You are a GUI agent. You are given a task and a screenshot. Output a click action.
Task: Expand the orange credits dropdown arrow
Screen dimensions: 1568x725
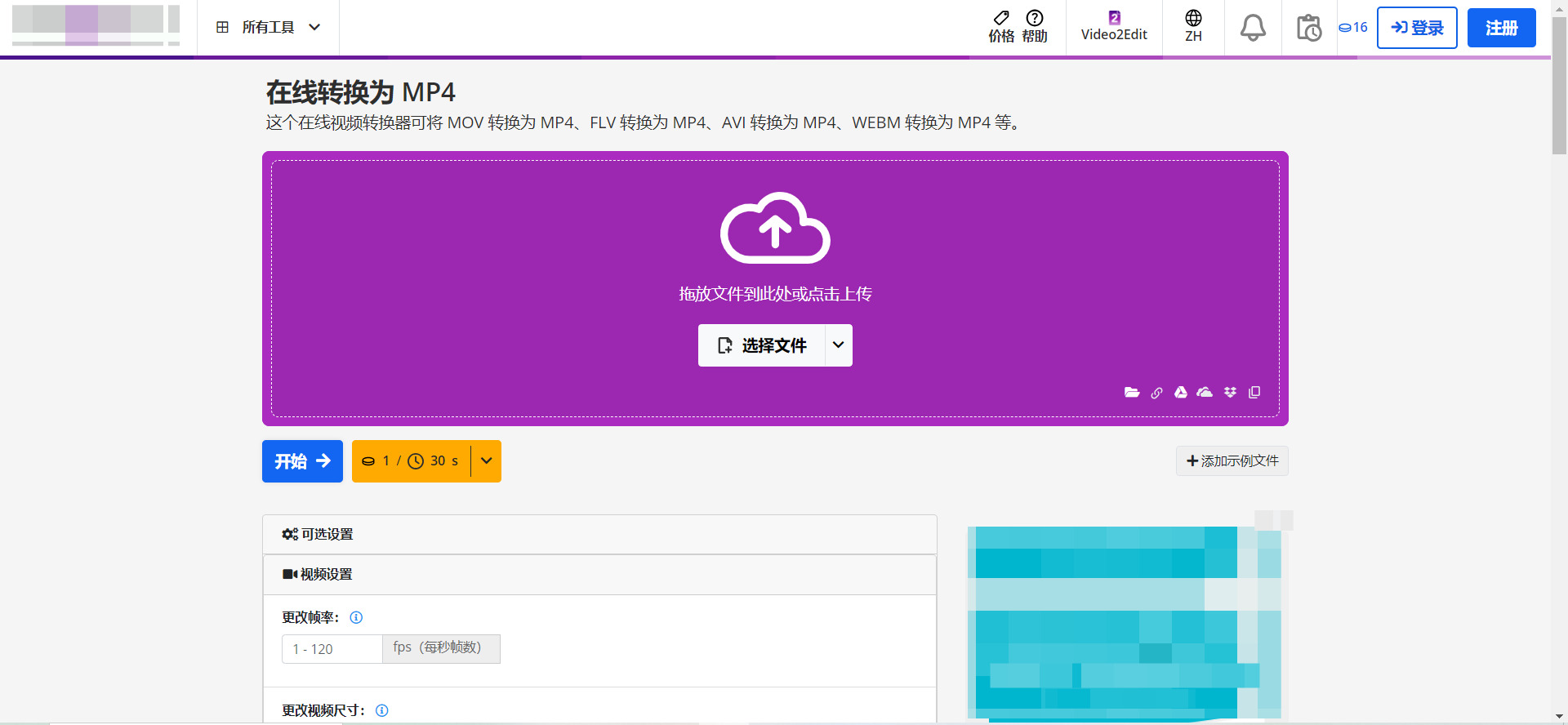pyautogui.click(x=486, y=461)
